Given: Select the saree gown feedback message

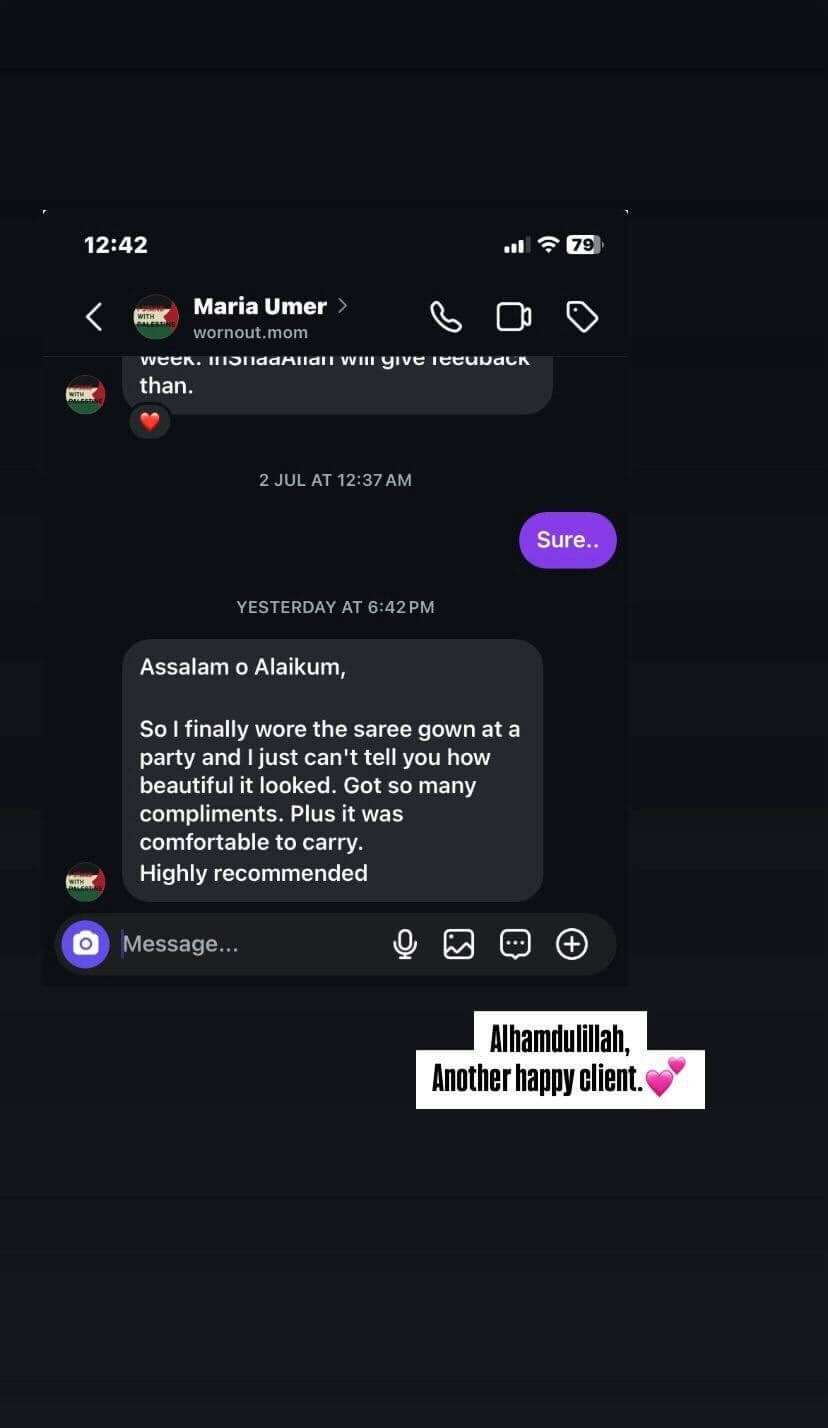Looking at the screenshot, I should pyautogui.click(x=332, y=770).
